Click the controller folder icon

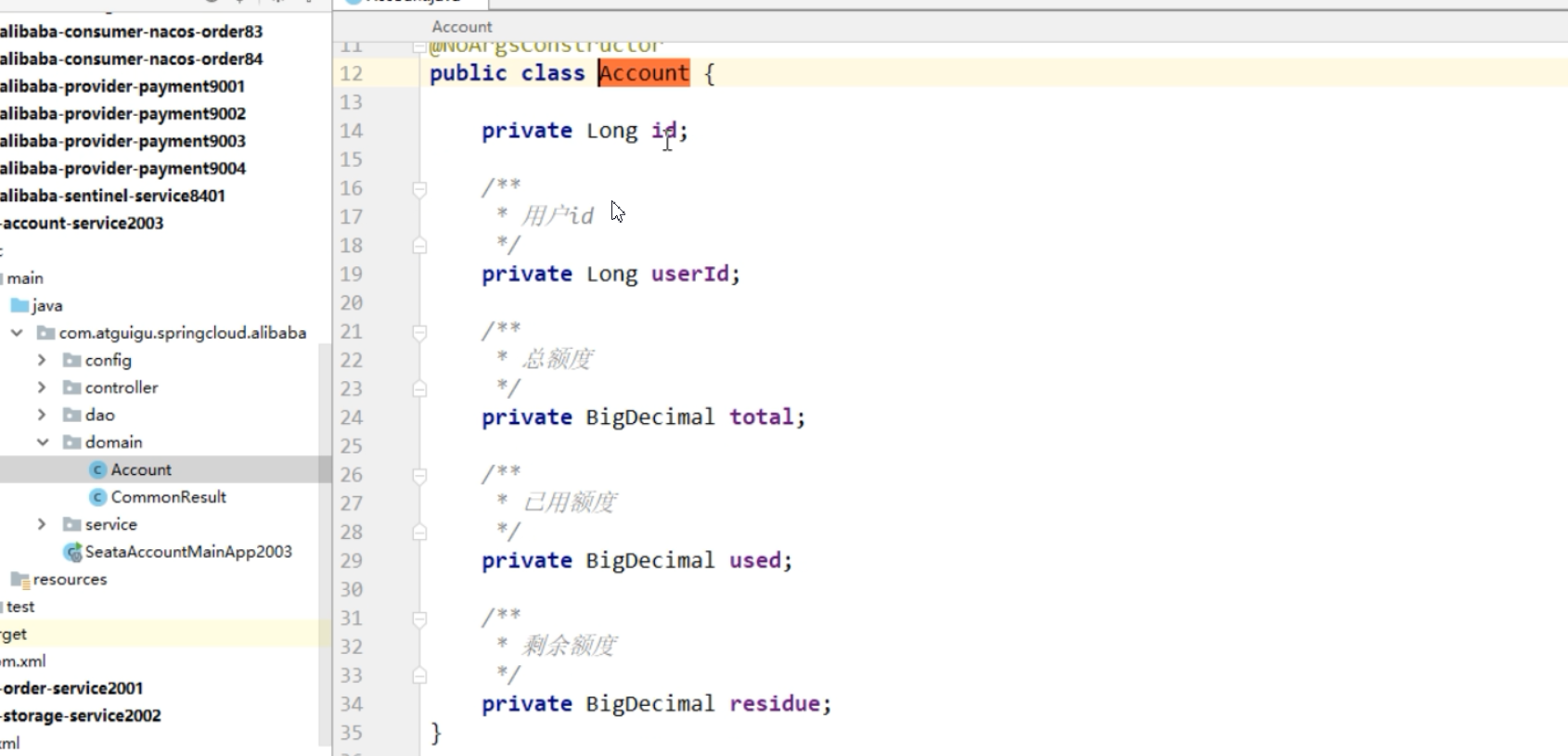(71, 388)
